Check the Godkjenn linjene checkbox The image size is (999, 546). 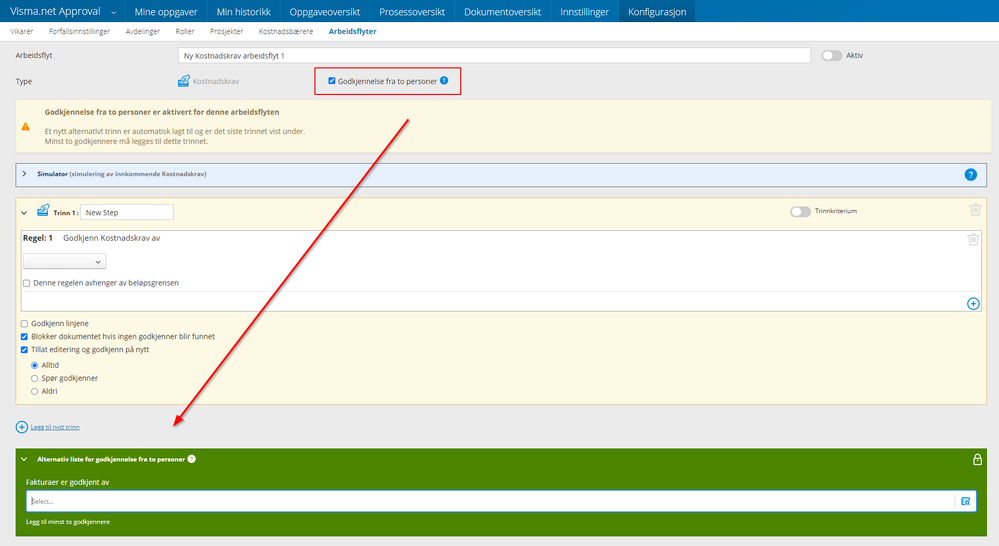click(x=24, y=324)
